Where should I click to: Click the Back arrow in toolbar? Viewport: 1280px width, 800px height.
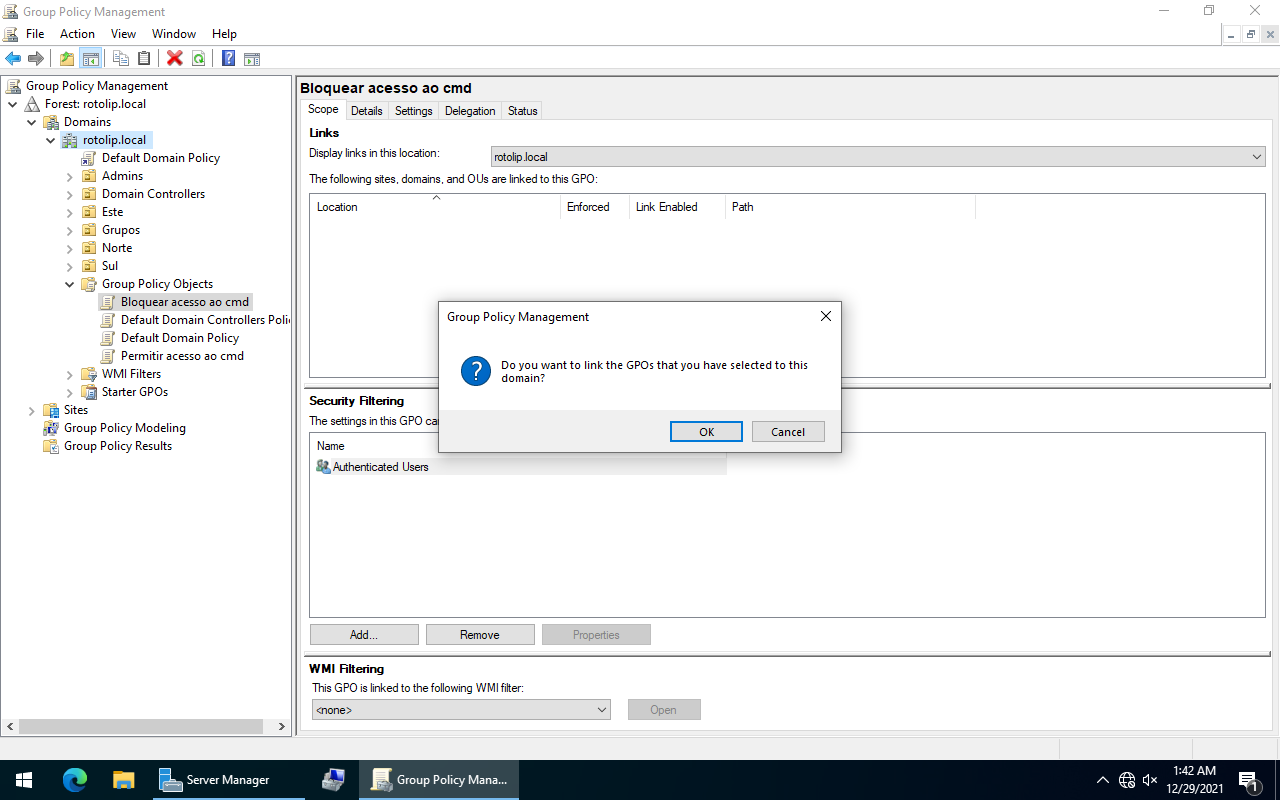13,58
